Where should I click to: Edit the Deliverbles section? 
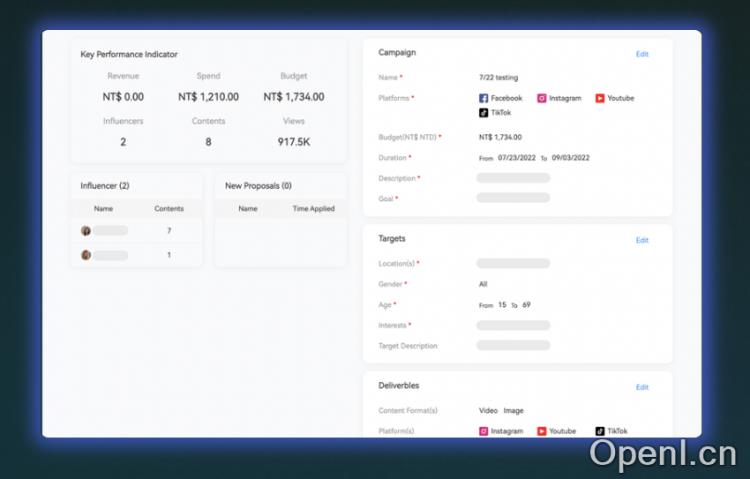(x=642, y=387)
